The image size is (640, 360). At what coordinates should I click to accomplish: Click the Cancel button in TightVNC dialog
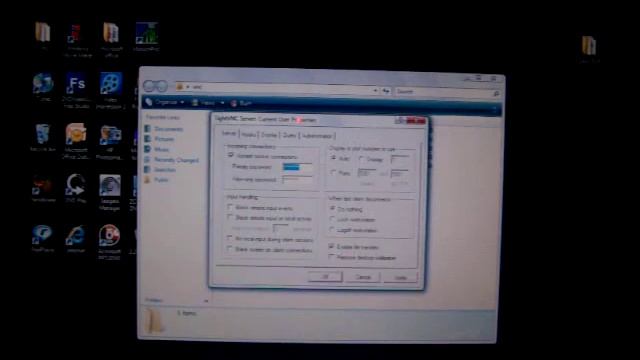362,277
